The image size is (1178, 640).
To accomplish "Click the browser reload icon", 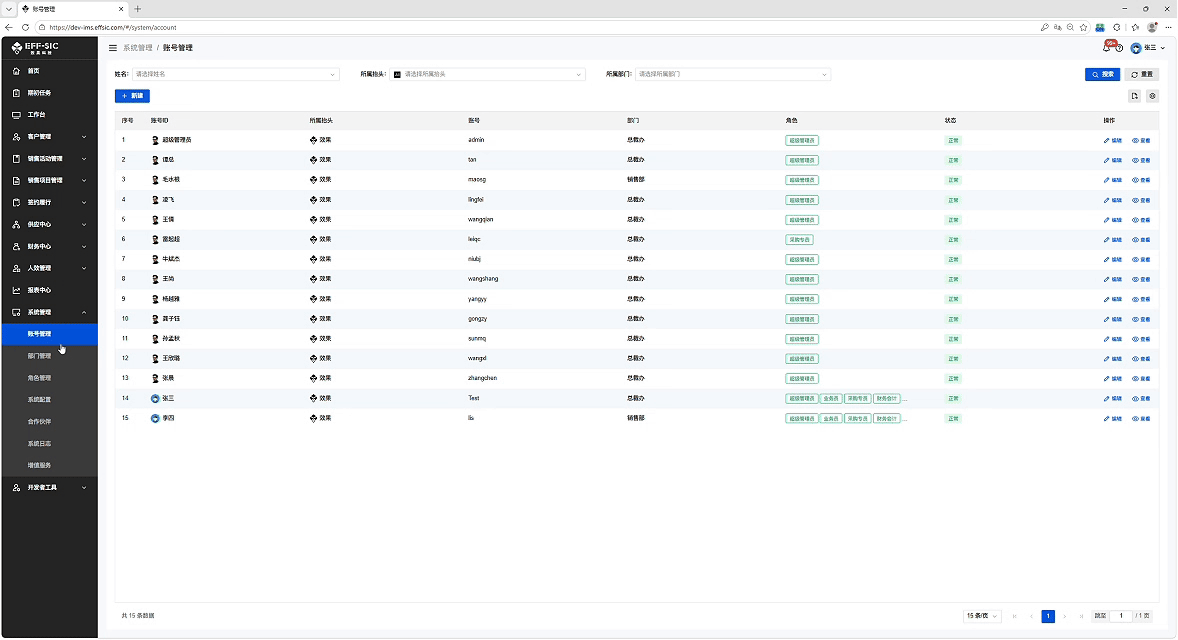I will point(26,28).
